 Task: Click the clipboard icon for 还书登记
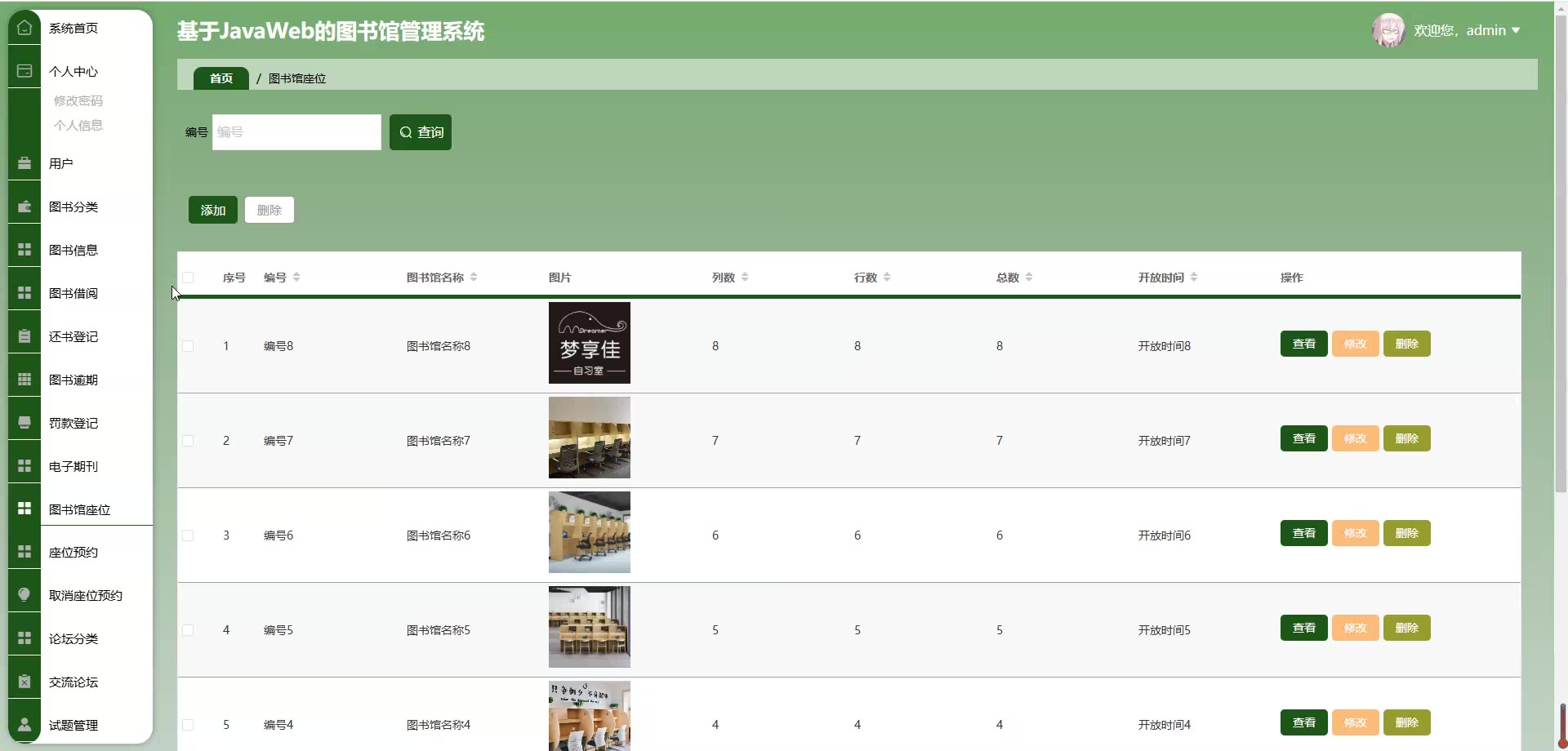click(24, 336)
